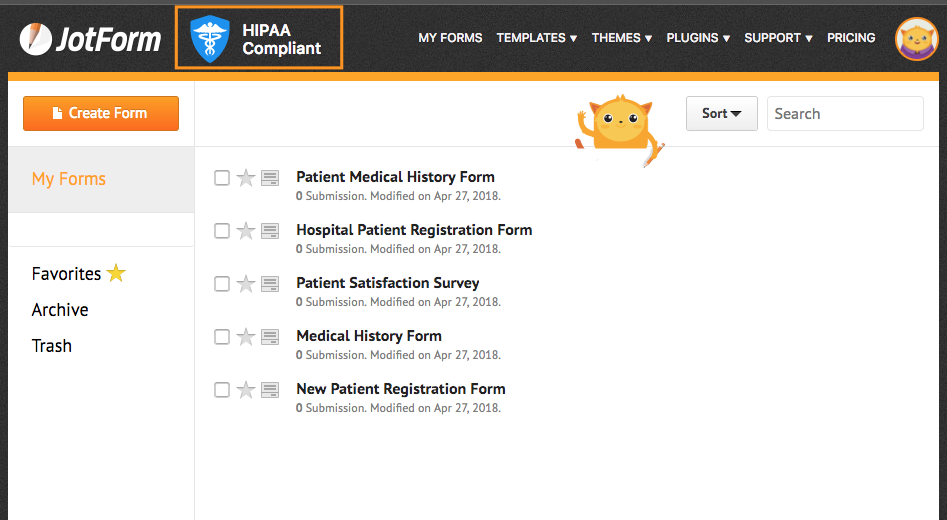Click submission info under New Patient Registration Form
The width and height of the screenshot is (947, 520).
[398, 408]
